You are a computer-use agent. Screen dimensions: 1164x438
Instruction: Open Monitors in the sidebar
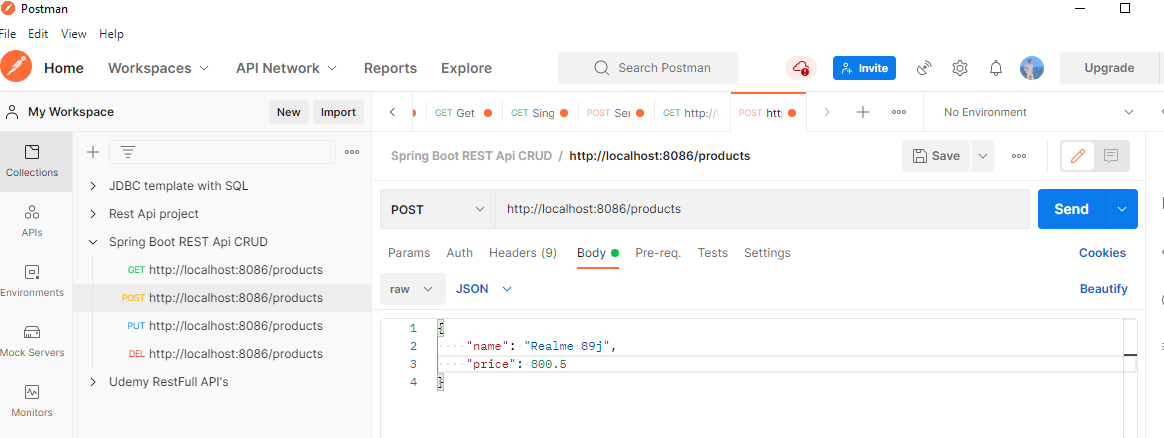[32, 402]
